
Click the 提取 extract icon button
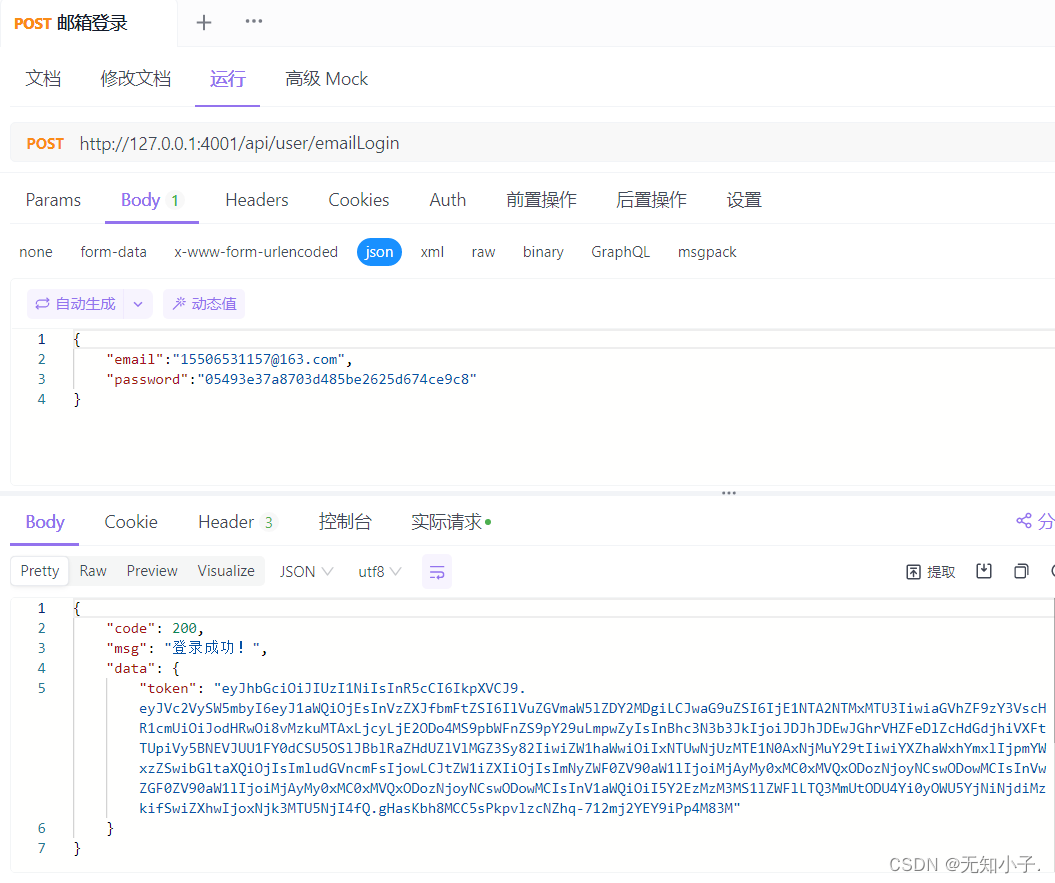(x=931, y=572)
